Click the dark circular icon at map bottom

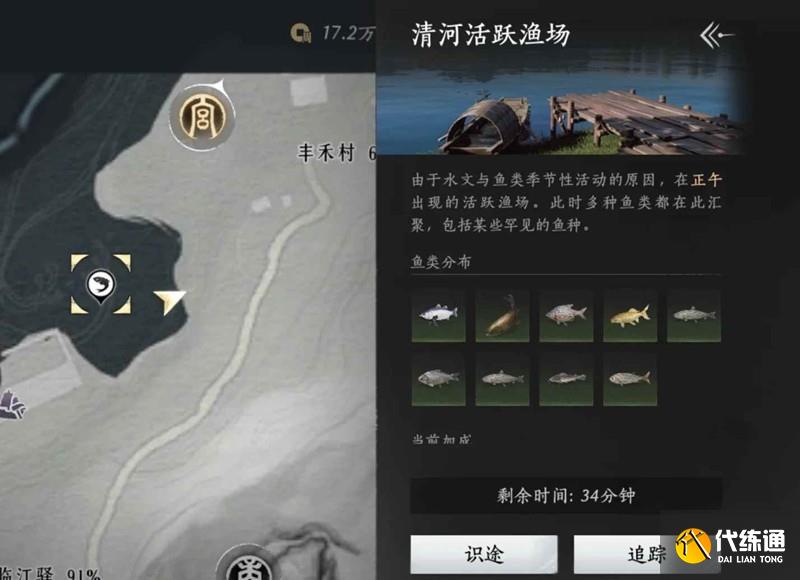[x=247, y=563]
